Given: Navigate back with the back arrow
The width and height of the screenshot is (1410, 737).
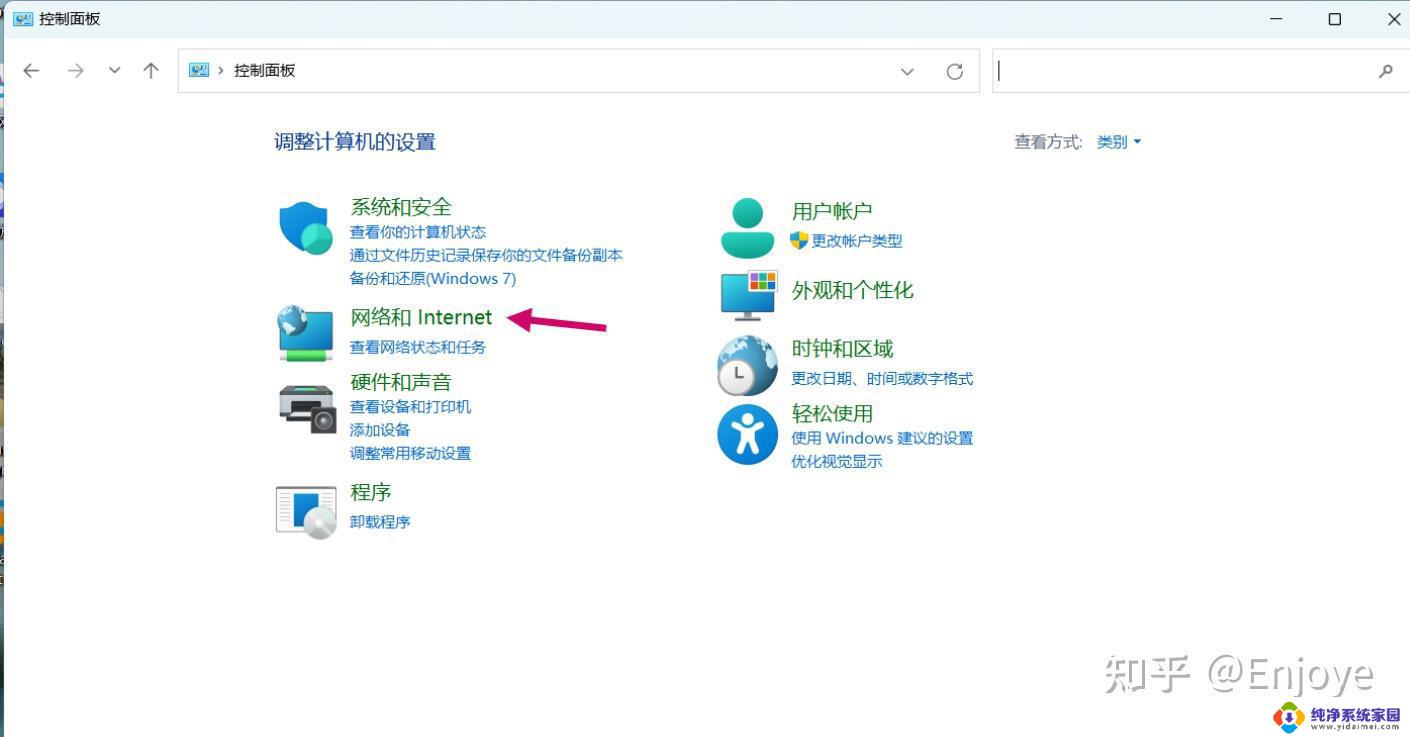Looking at the screenshot, I should pos(31,71).
